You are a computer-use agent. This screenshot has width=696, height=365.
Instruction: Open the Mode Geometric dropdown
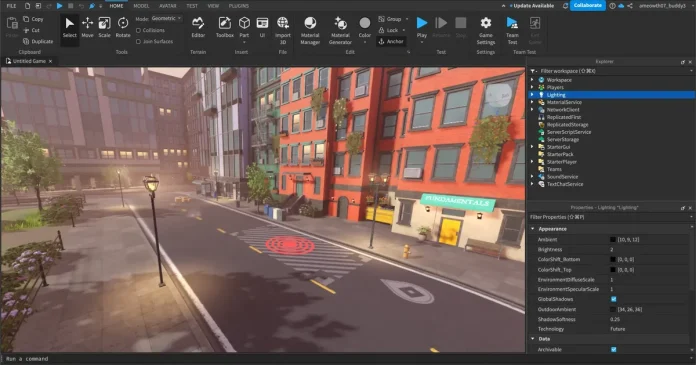[x=166, y=19]
